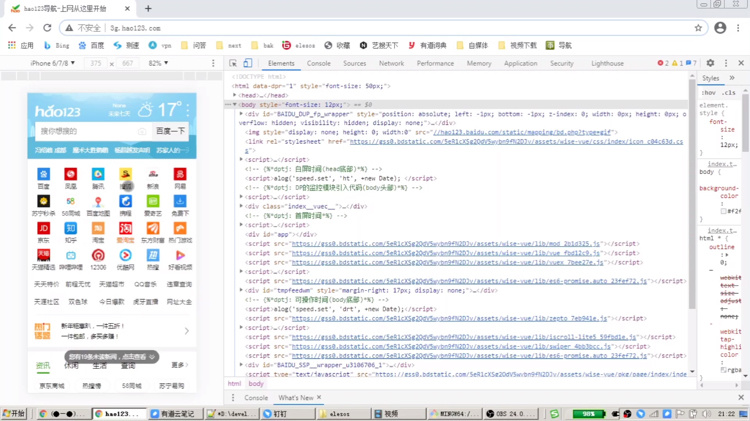The image size is (750, 421).
Task: Open OBS 24.0 in the taskbar
Action: pos(510,414)
